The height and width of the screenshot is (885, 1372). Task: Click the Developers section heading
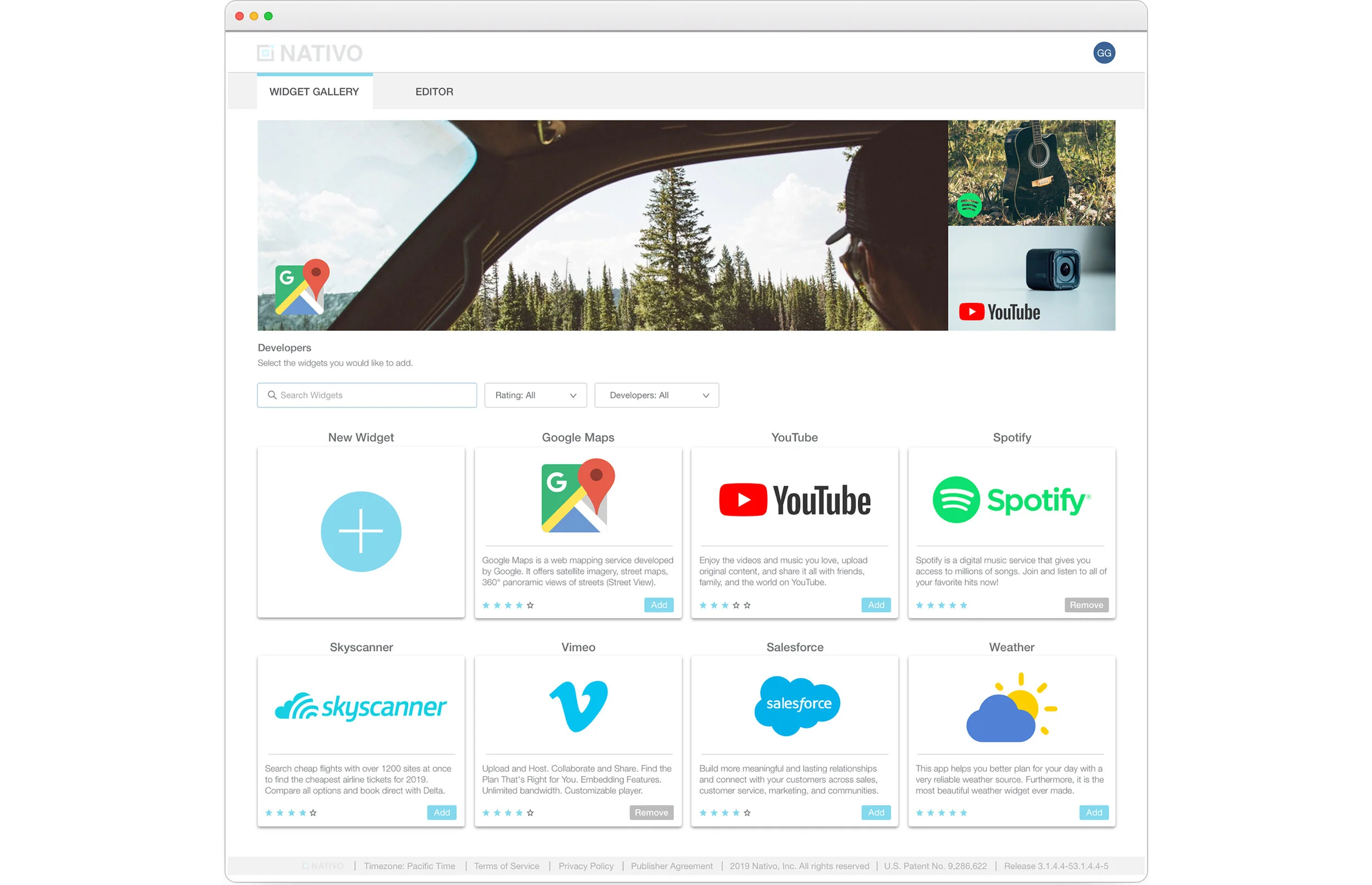pos(284,347)
